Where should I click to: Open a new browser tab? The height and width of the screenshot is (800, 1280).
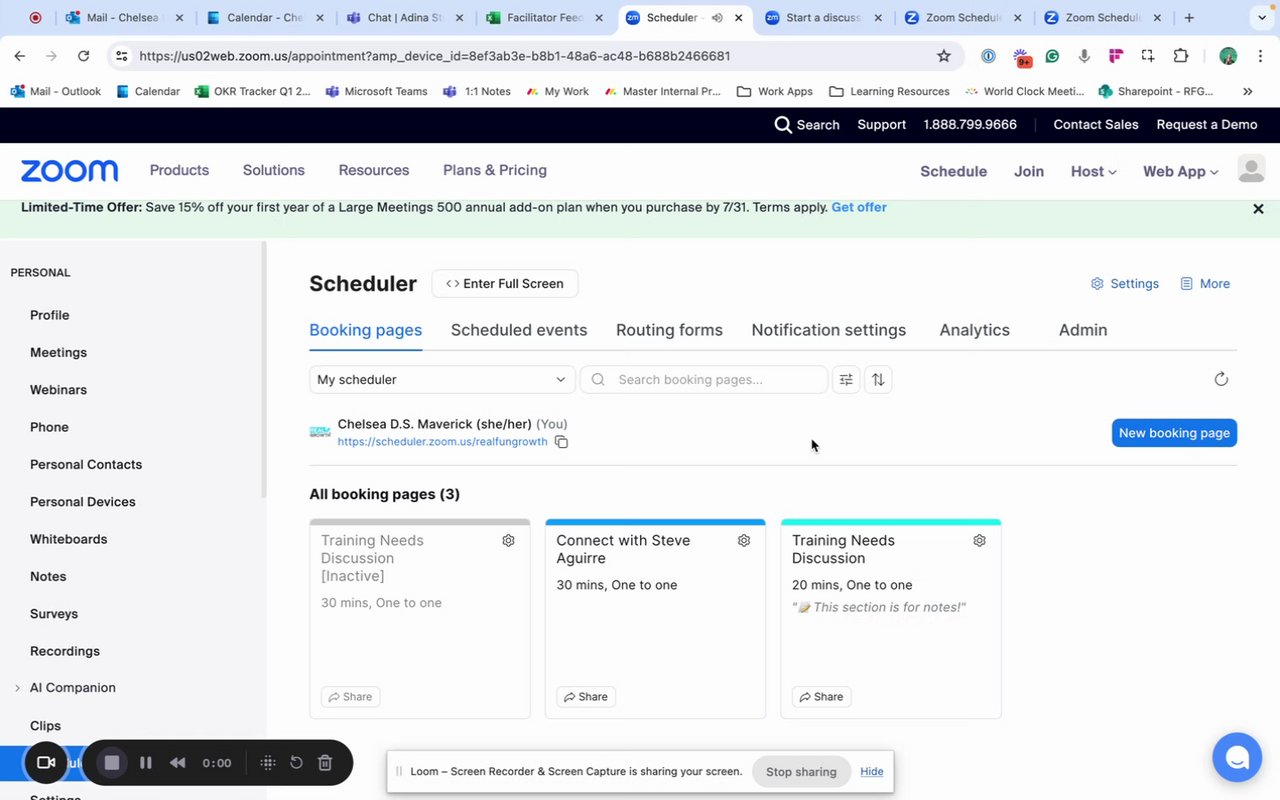pos(1189,17)
